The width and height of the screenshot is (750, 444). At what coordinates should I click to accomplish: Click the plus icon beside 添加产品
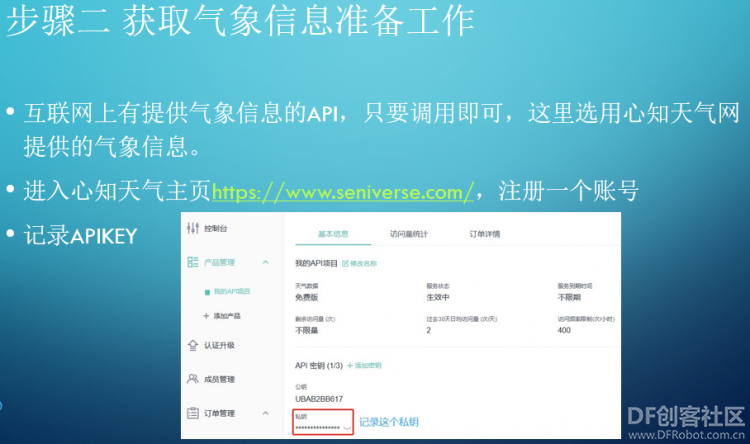(206, 316)
